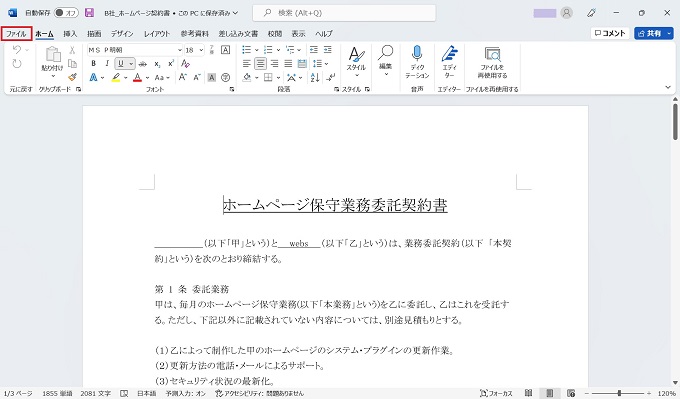Switch to the Insert (挿入) tab
Image resolution: width=680 pixels, height=399 pixels.
click(70, 33)
